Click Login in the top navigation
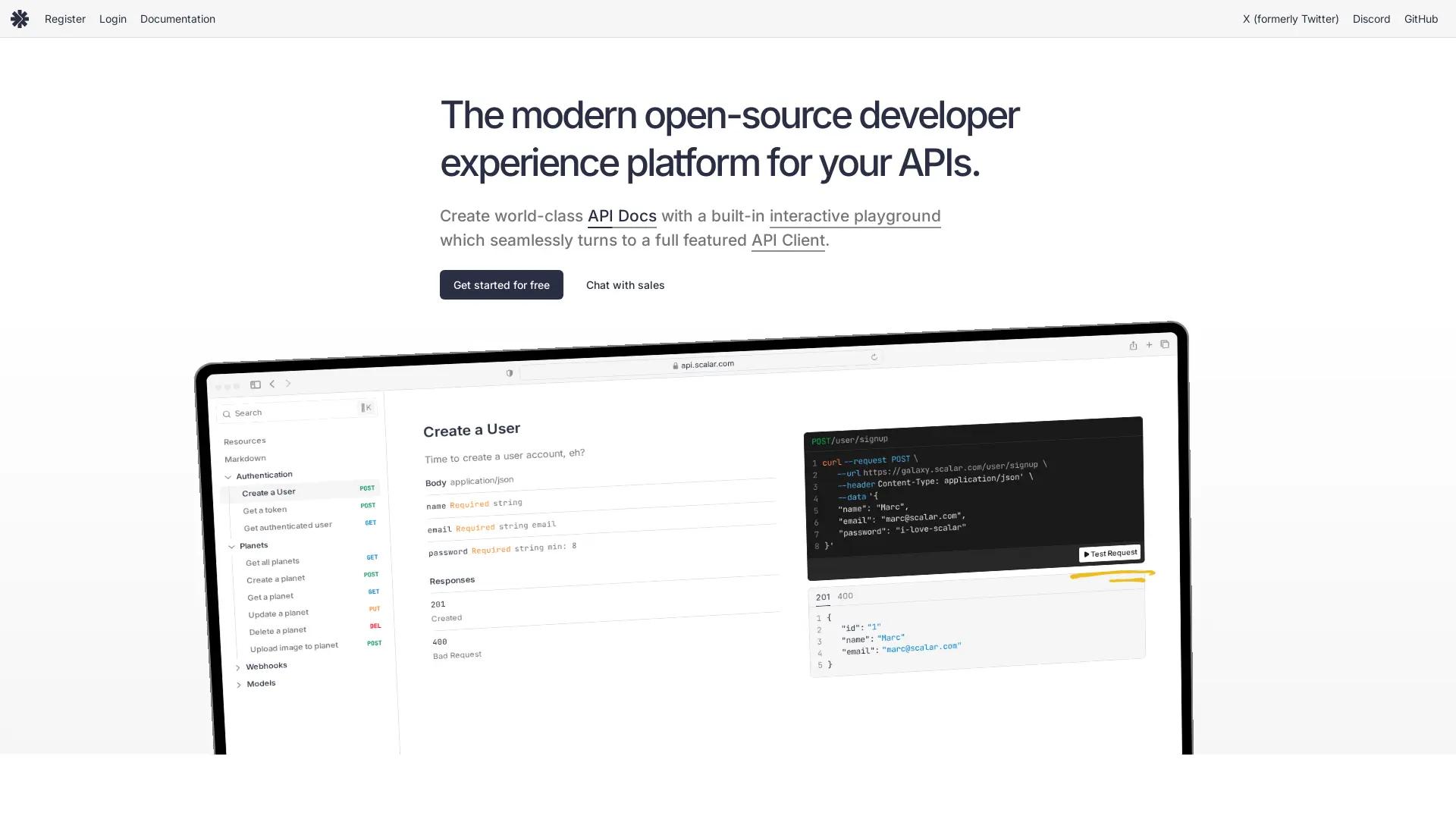Image resolution: width=1456 pixels, height=819 pixels. (x=112, y=19)
